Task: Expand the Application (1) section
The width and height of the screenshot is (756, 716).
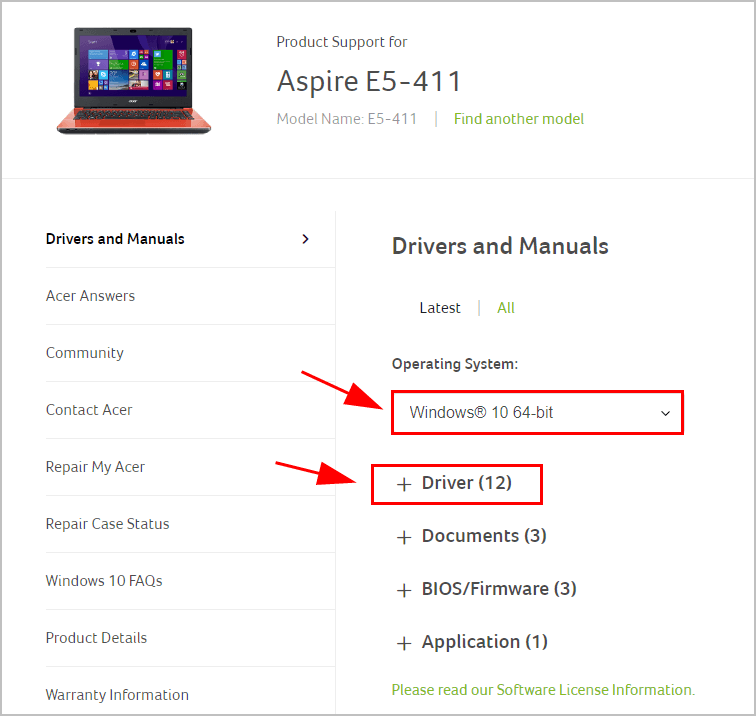Action: coord(485,642)
